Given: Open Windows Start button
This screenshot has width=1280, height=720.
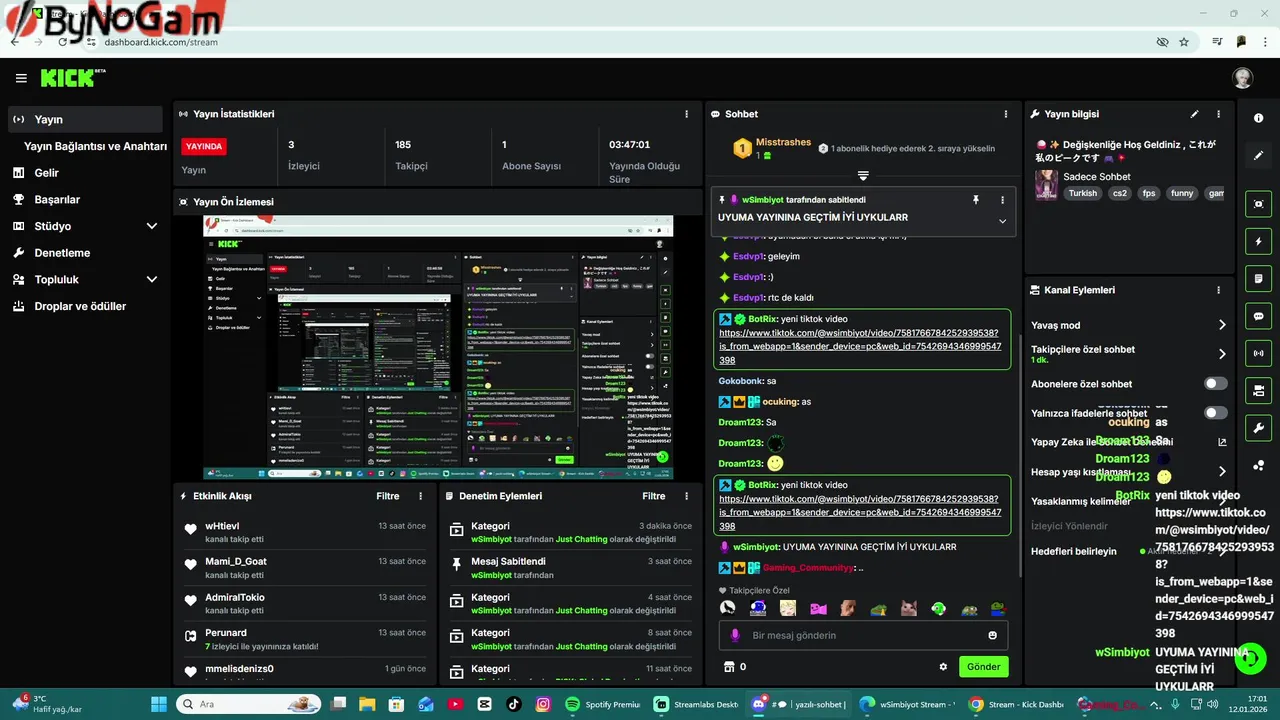Looking at the screenshot, I should 158,704.
